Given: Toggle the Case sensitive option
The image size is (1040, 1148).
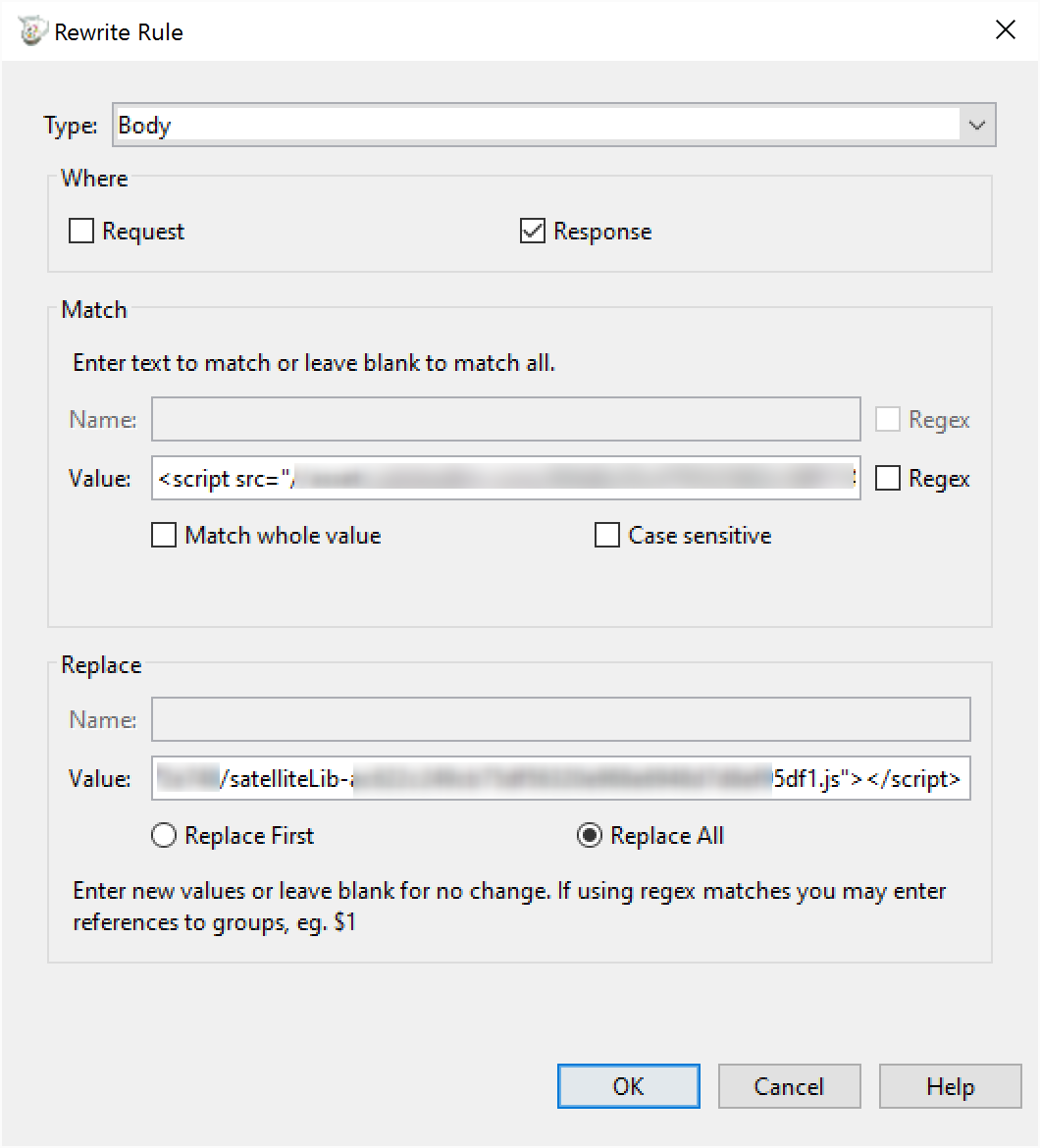Looking at the screenshot, I should click(x=607, y=536).
